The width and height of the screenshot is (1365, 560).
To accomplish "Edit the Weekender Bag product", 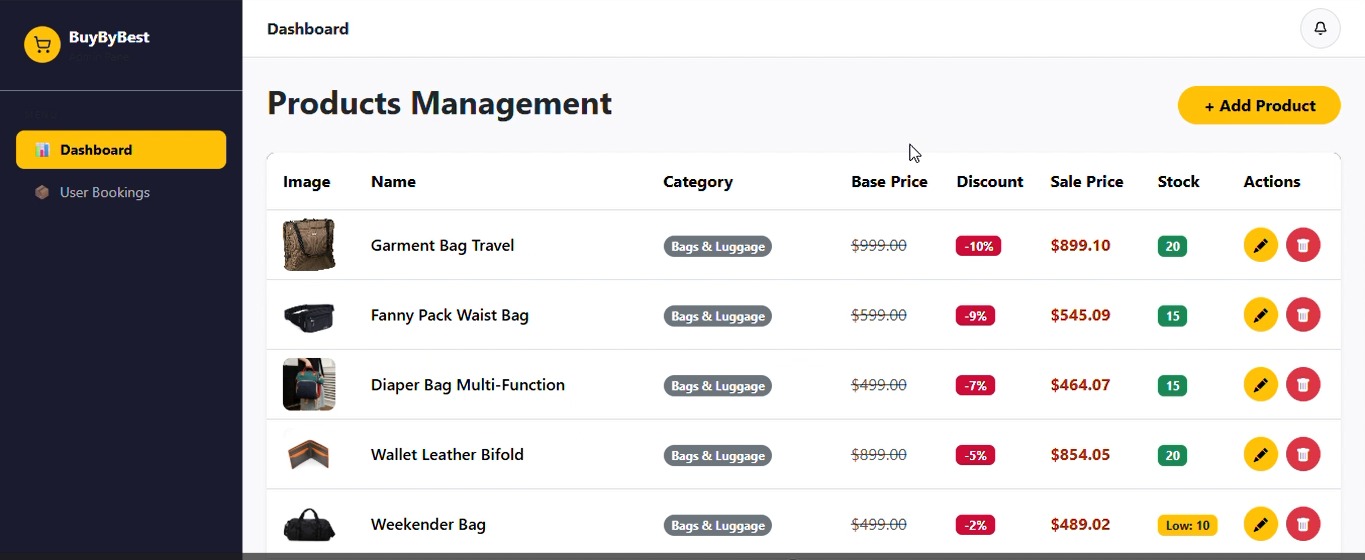I will click(x=1261, y=524).
